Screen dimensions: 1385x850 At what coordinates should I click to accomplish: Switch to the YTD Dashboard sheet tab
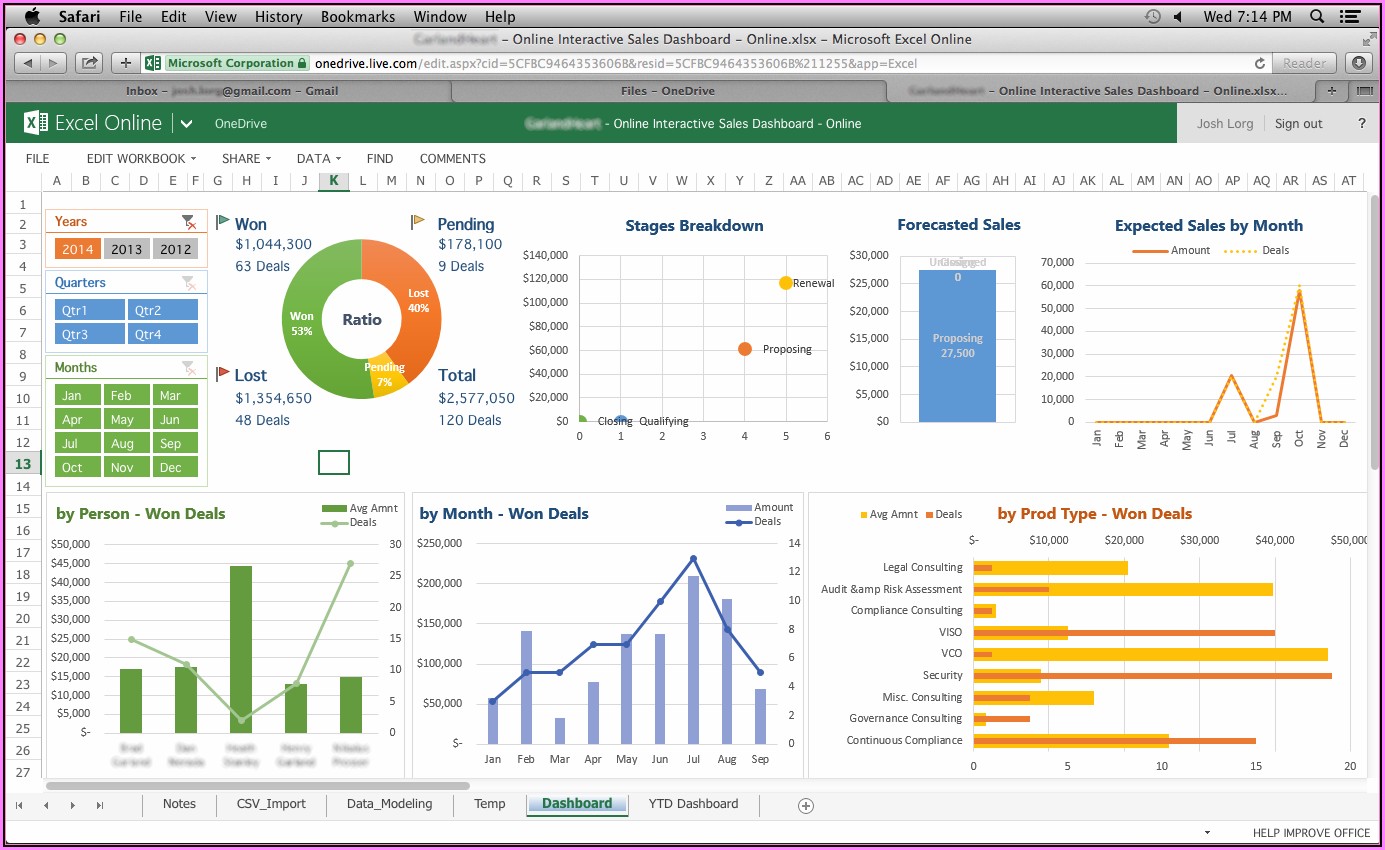tap(694, 804)
